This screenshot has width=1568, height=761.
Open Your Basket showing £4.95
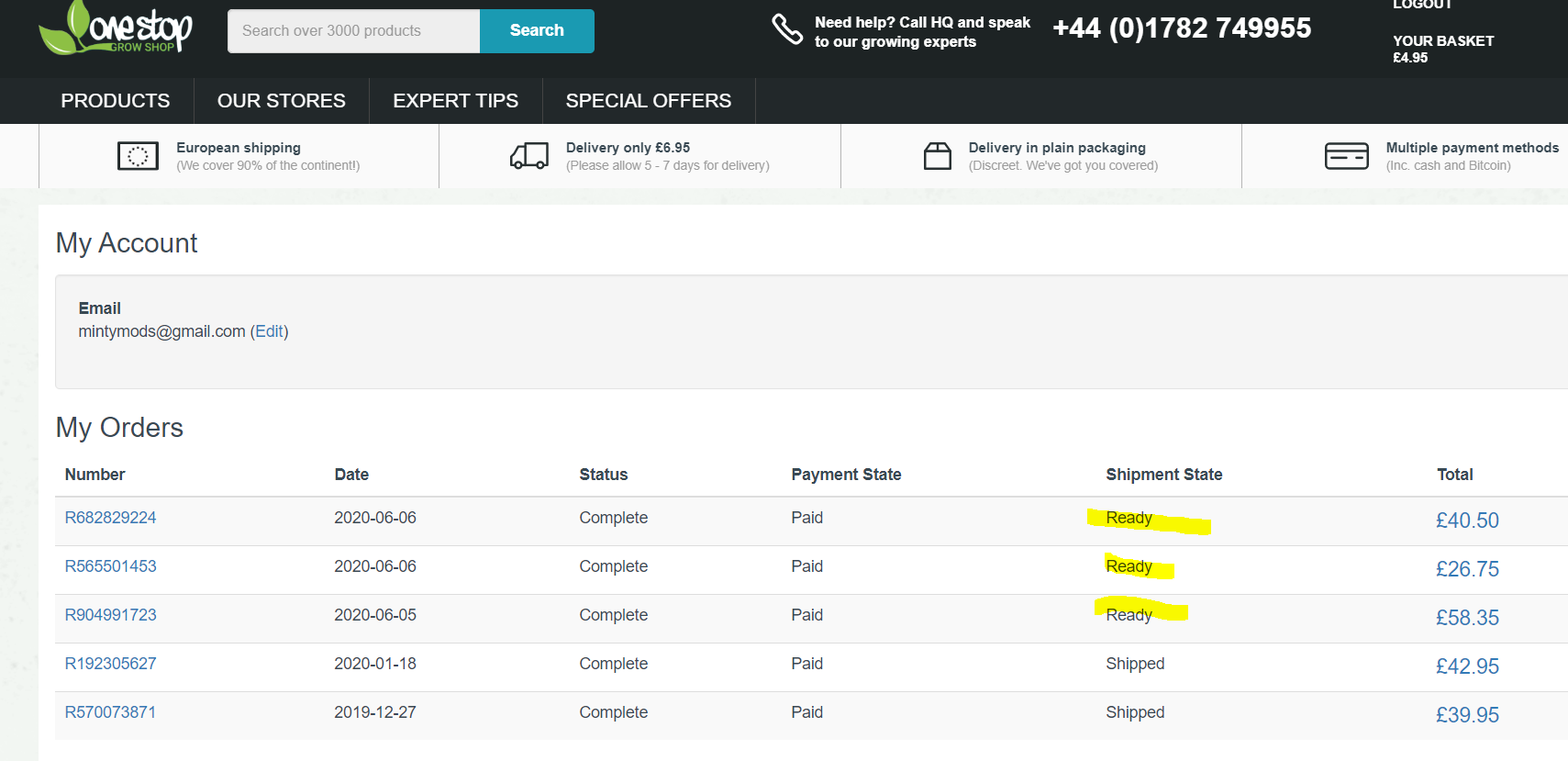point(1442,49)
